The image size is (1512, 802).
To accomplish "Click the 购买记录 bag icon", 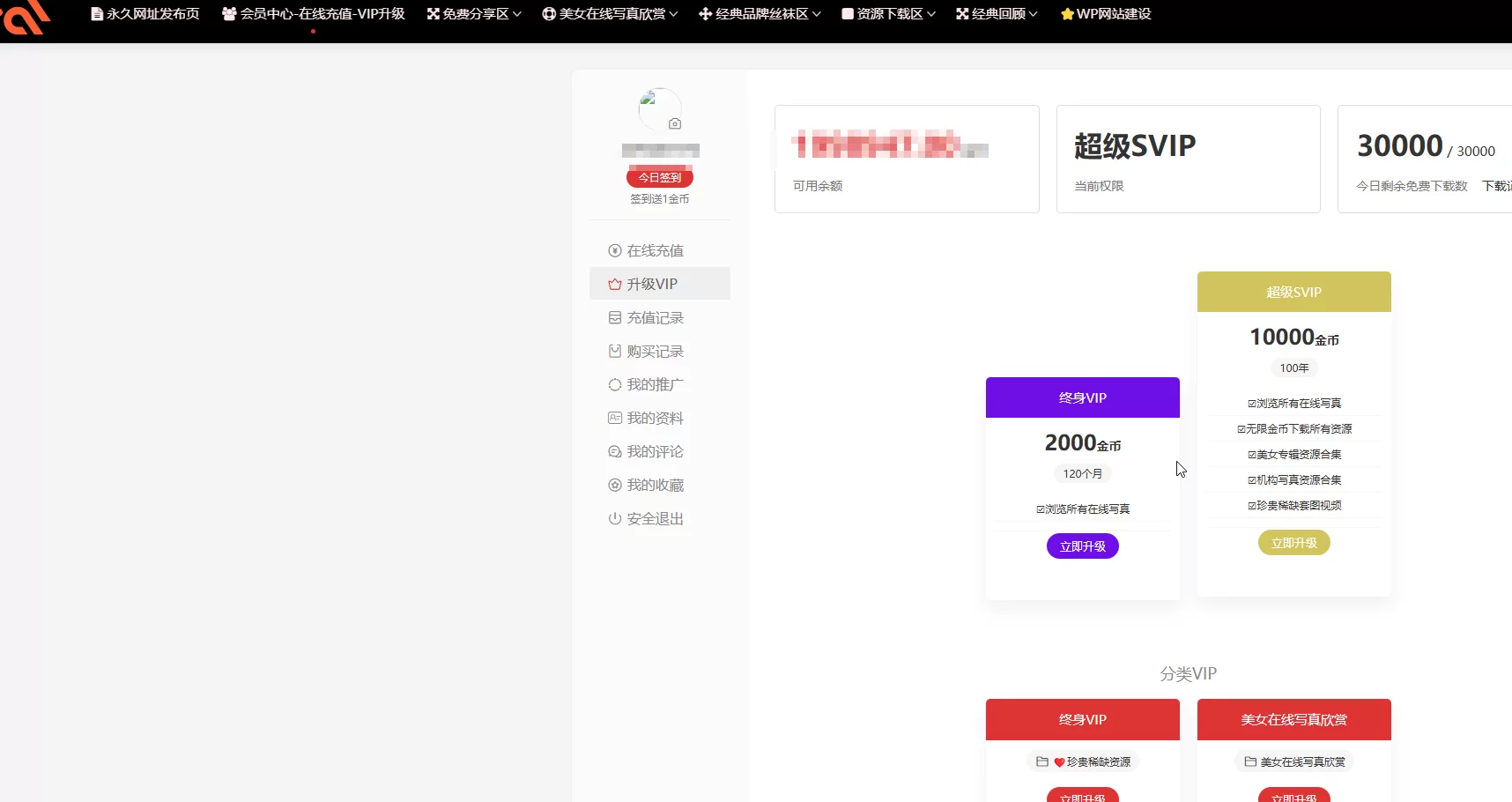I will 615,352.
